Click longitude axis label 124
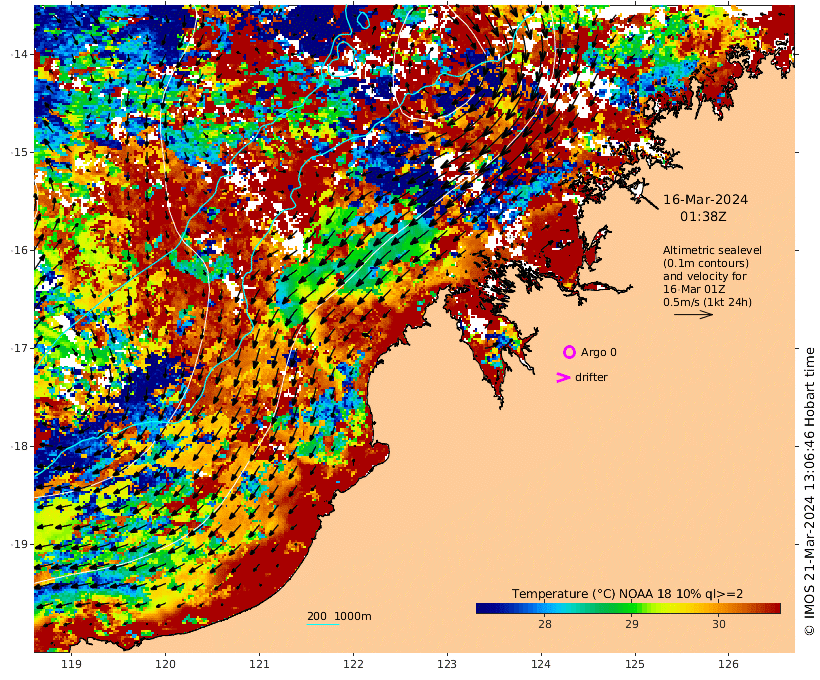This screenshot has height=680, width=820. [x=541, y=664]
